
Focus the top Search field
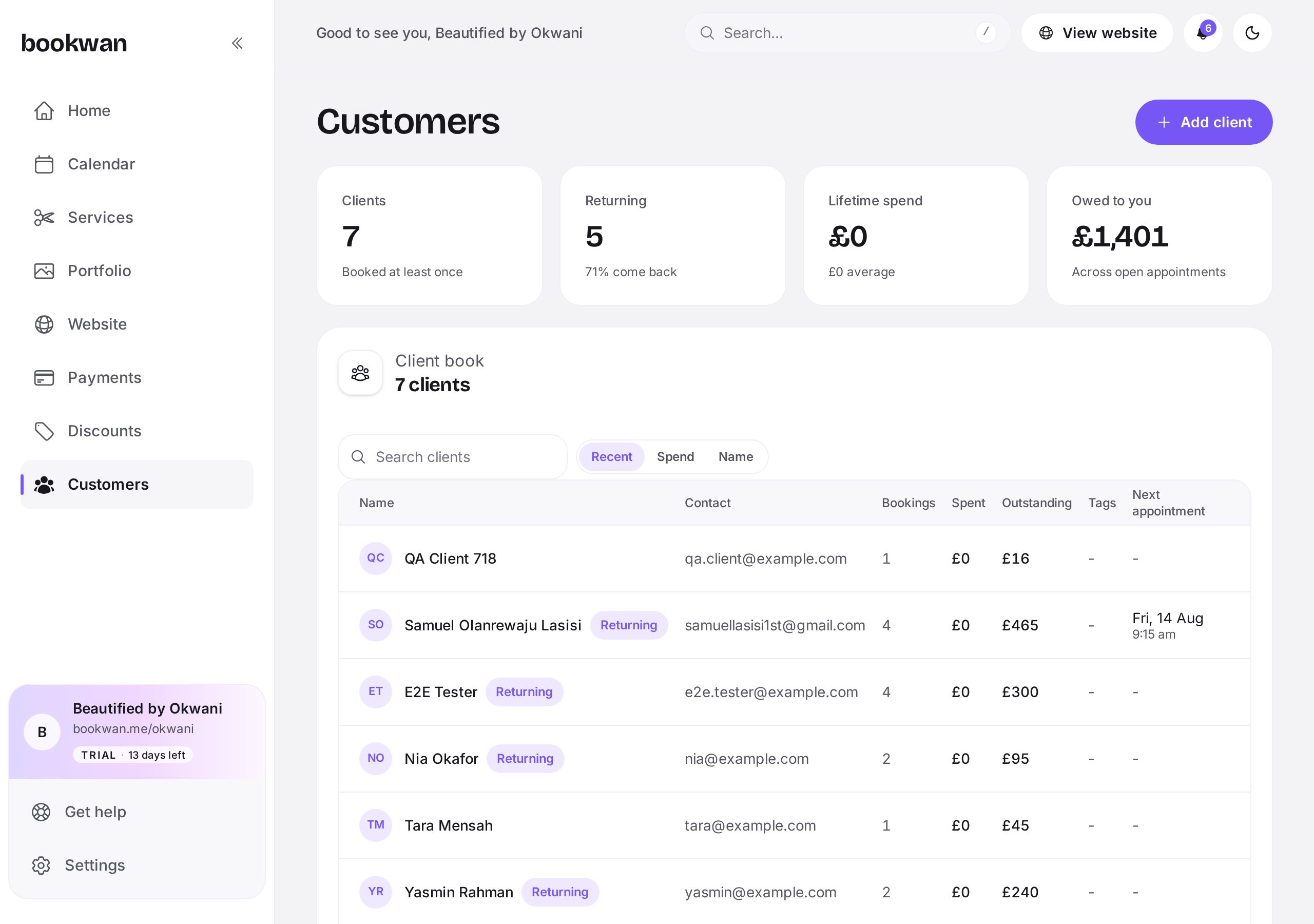point(847,33)
